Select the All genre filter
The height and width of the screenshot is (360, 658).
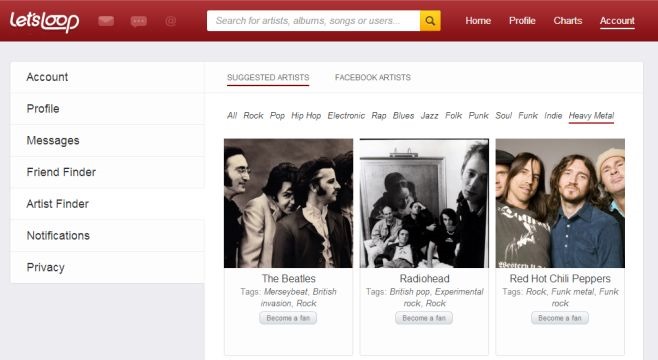232,115
